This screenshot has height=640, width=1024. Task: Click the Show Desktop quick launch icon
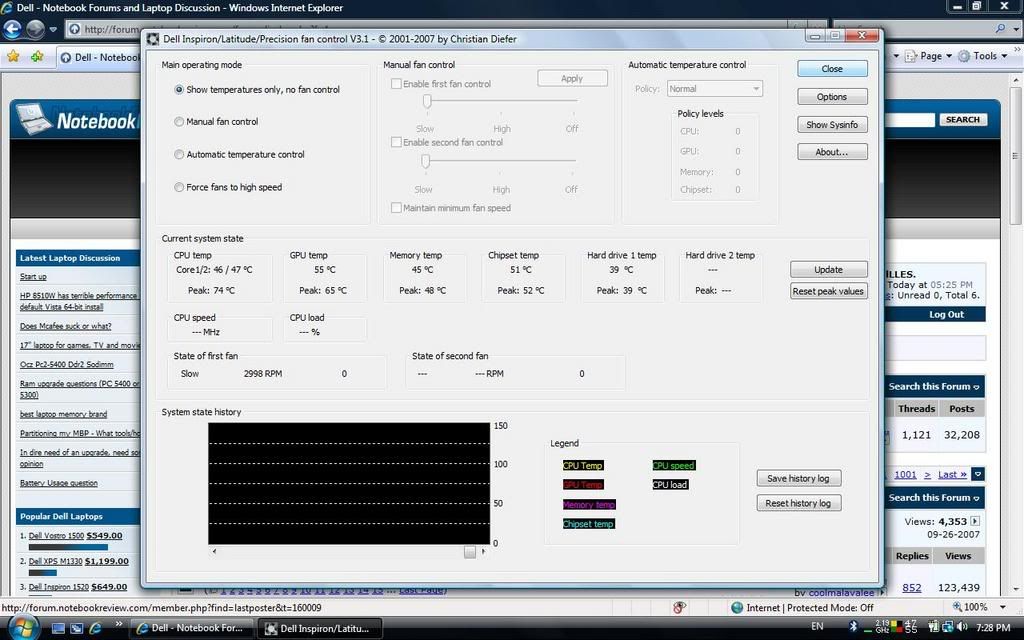pyautogui.click(x=58, y=628)
